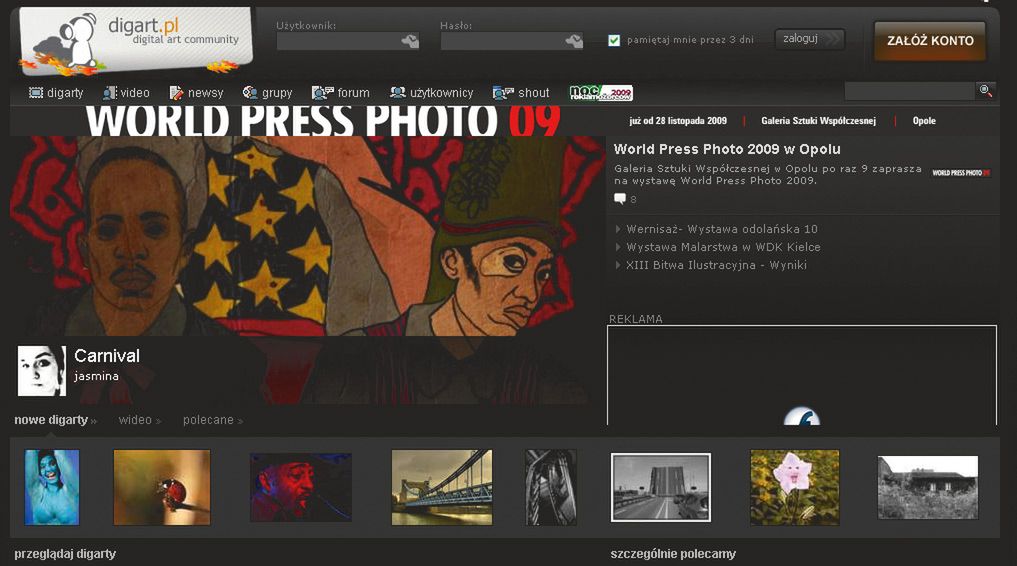Click the zaloguj button

point(809,39)
